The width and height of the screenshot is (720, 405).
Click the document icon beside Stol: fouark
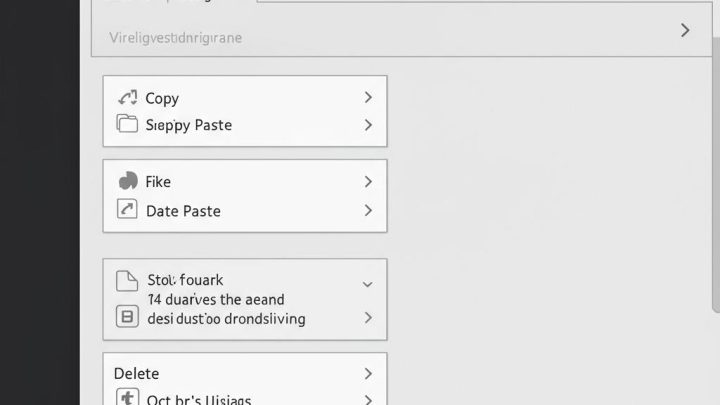(127, 282)
